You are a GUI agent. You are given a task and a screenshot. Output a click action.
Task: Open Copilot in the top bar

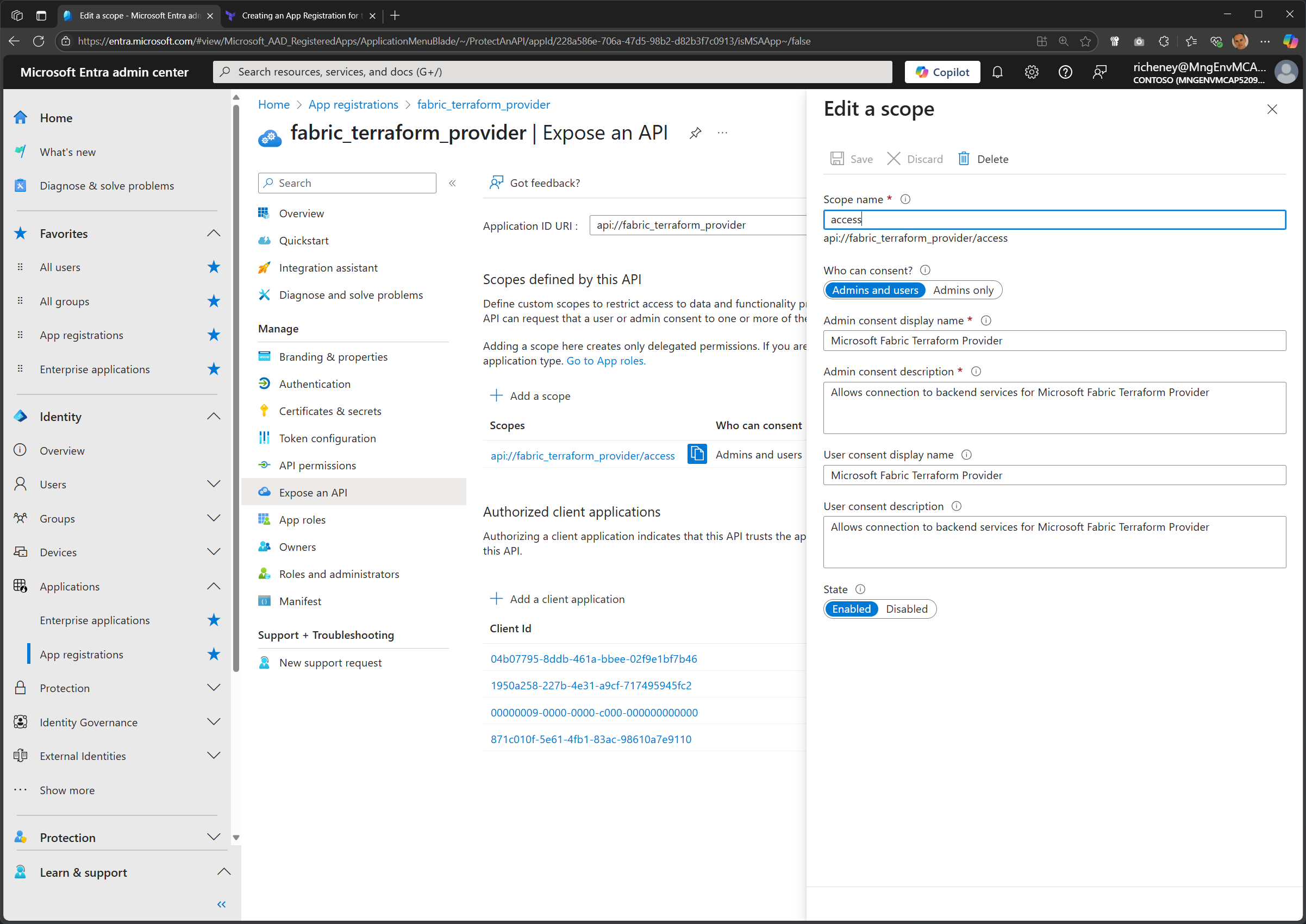pos(942,72)
